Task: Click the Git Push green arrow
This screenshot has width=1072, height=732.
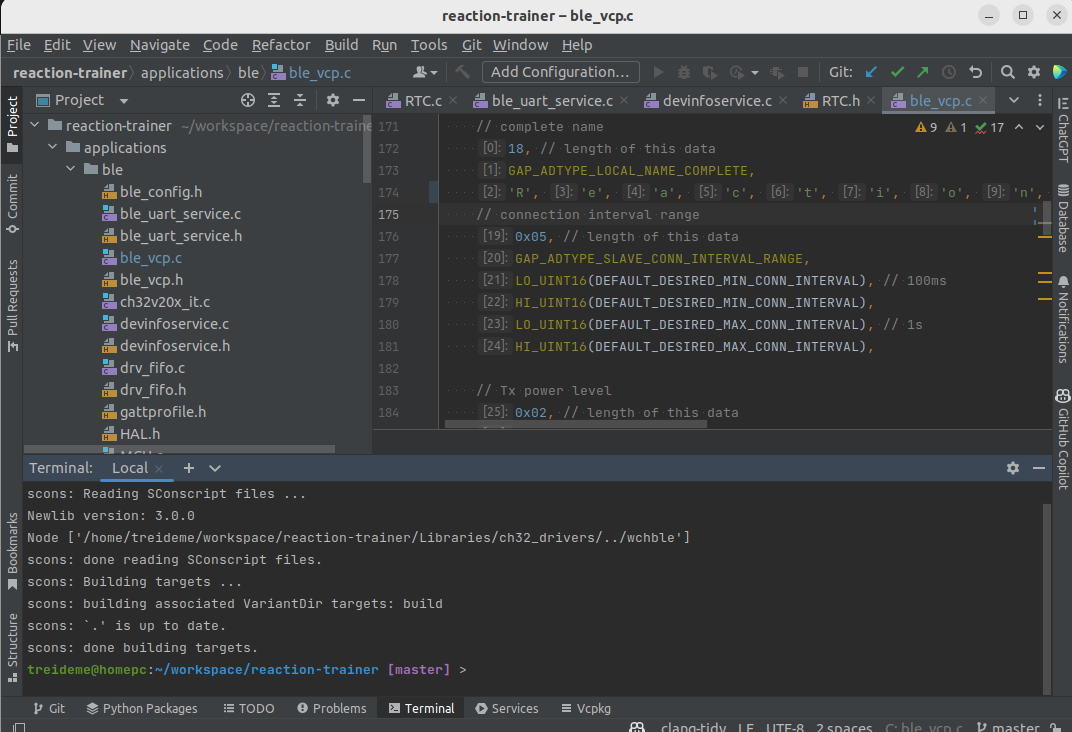Action: [x=922, y=72]
